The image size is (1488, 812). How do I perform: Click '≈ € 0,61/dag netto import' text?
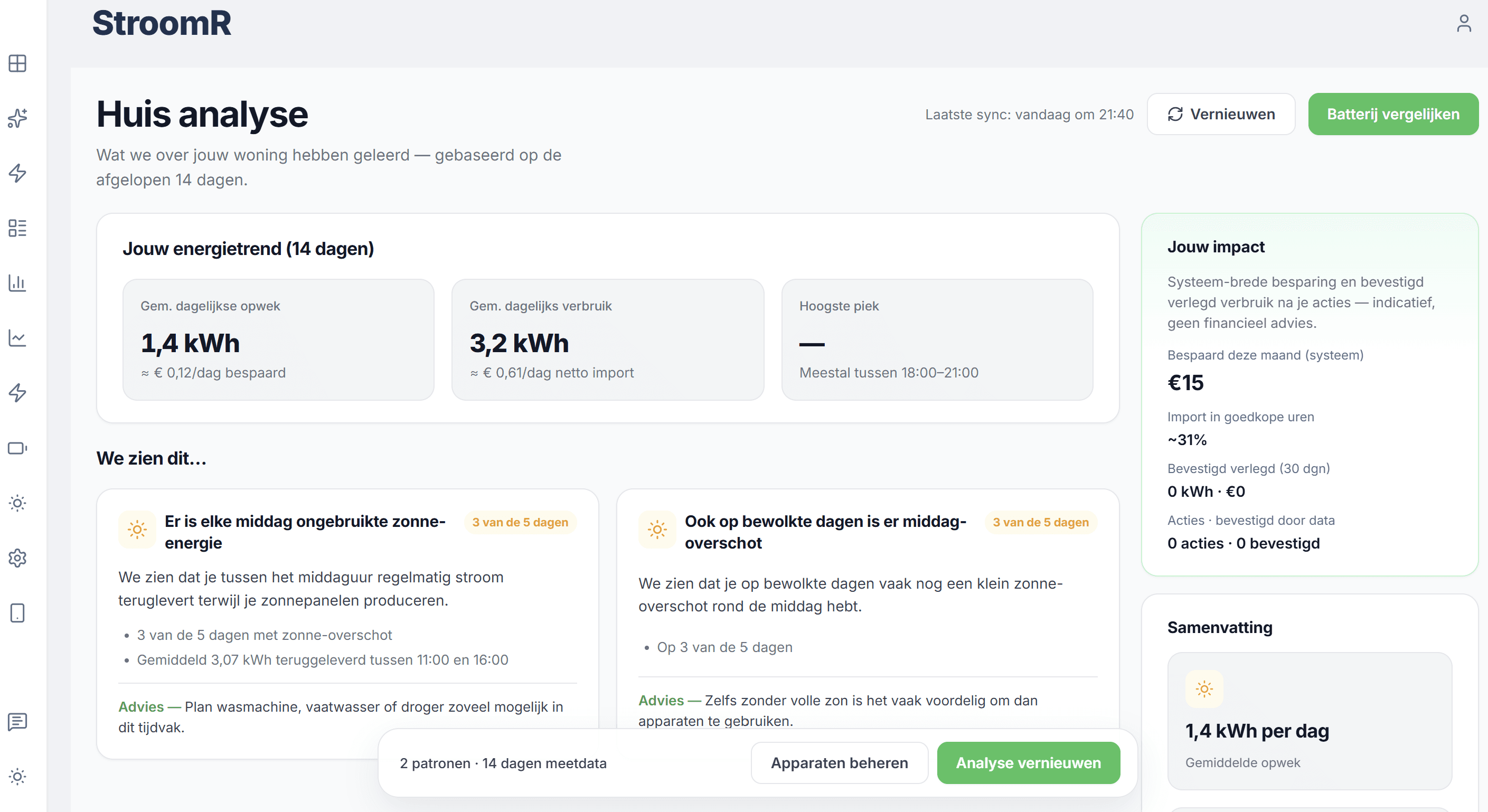pyautogui.click(x=552, y=373)
